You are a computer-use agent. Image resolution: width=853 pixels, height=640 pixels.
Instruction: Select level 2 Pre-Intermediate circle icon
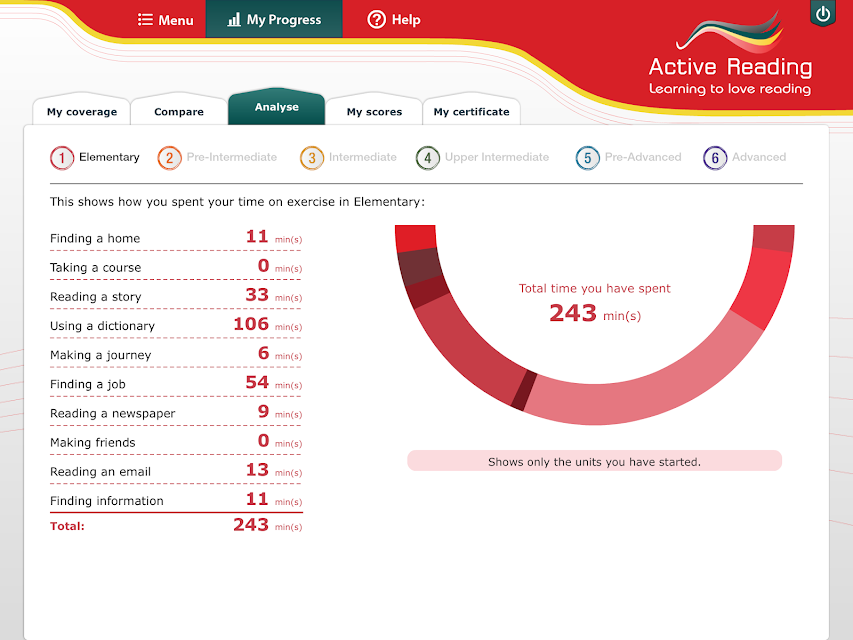pos(169,158)
